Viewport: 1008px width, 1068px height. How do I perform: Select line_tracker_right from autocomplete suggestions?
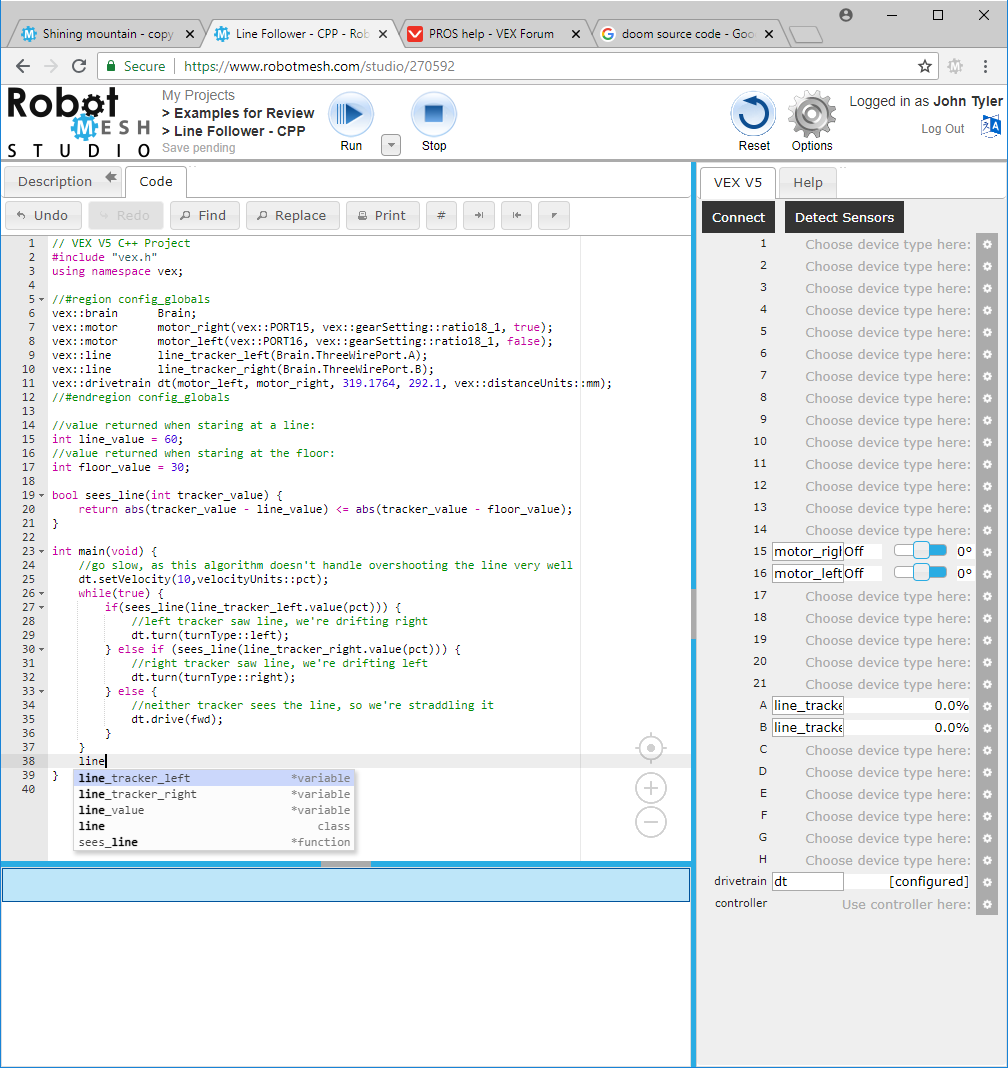[x=138, y=794]
